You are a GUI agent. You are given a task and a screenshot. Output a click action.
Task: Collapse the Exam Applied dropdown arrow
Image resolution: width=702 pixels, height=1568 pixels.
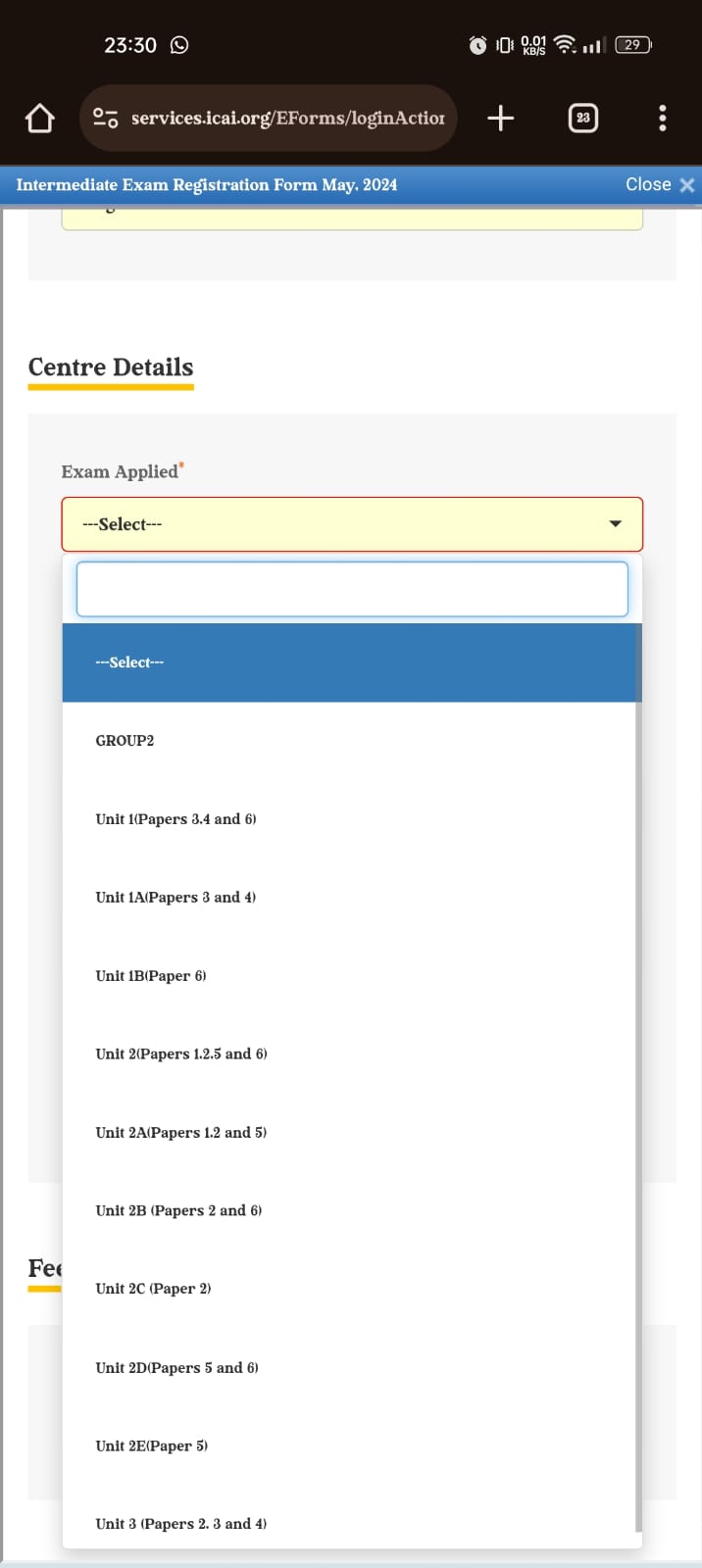point(615,524)
